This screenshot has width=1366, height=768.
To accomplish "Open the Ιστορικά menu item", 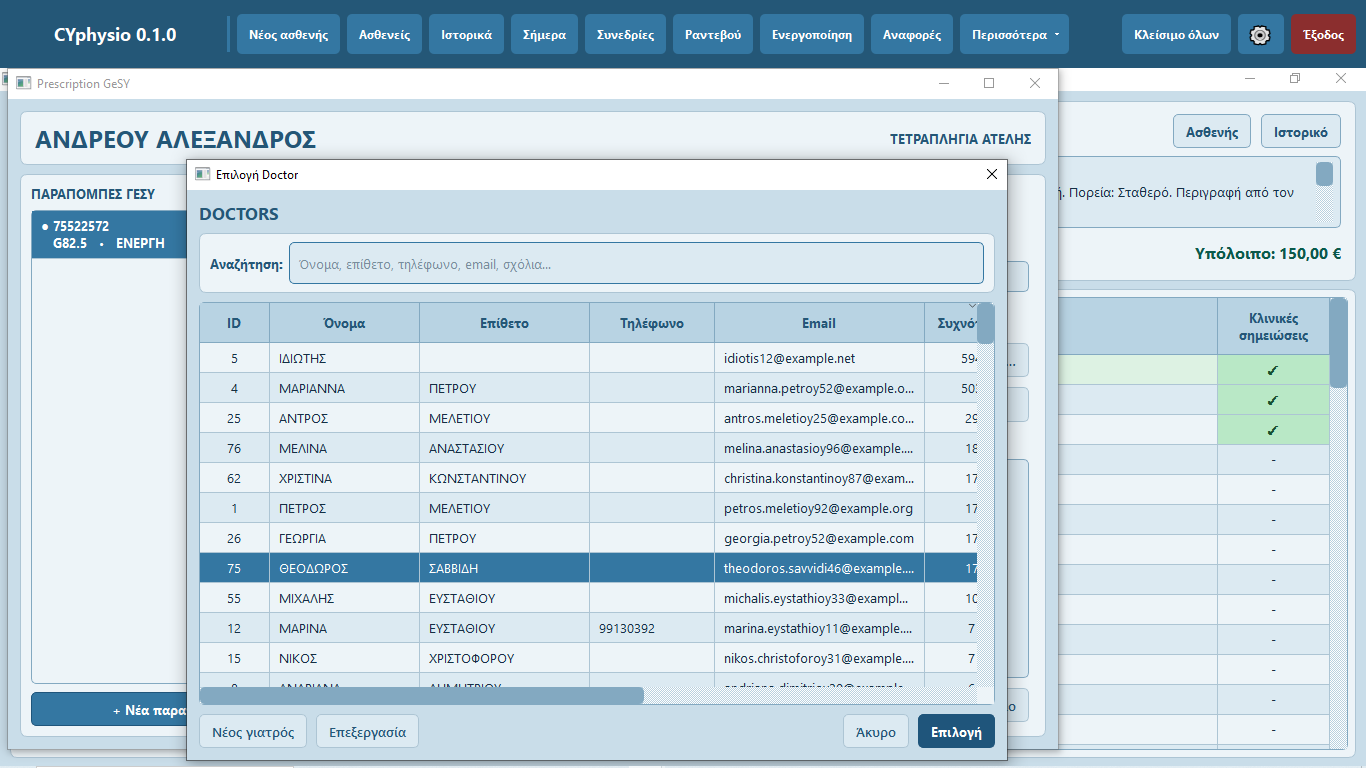I will 466,34.
